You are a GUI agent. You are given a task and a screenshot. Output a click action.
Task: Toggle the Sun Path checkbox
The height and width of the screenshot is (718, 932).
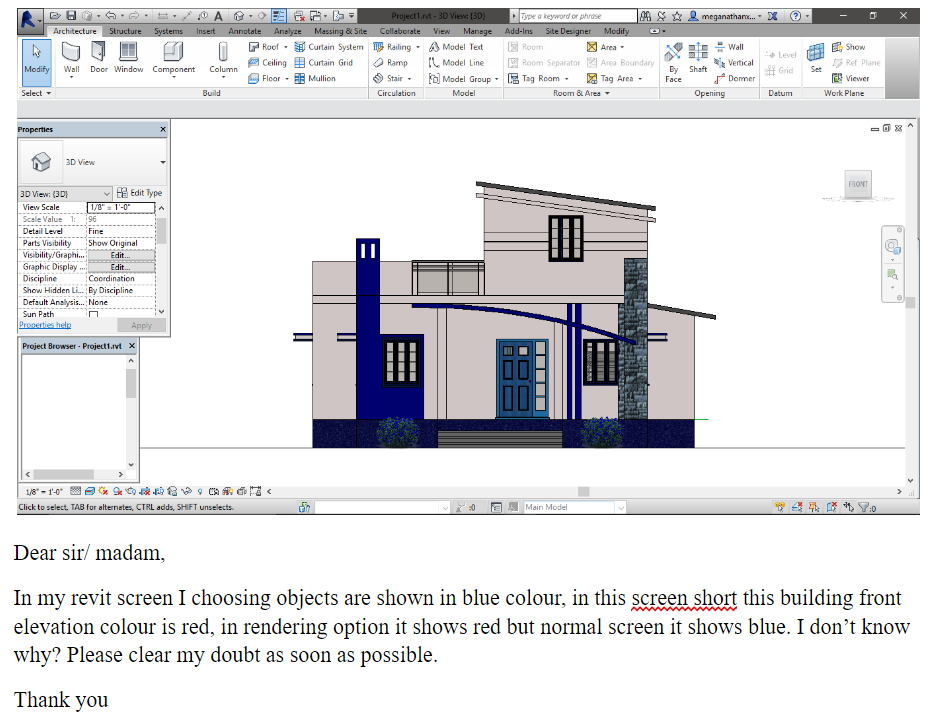pyautogui.click(x=93, y=314)
